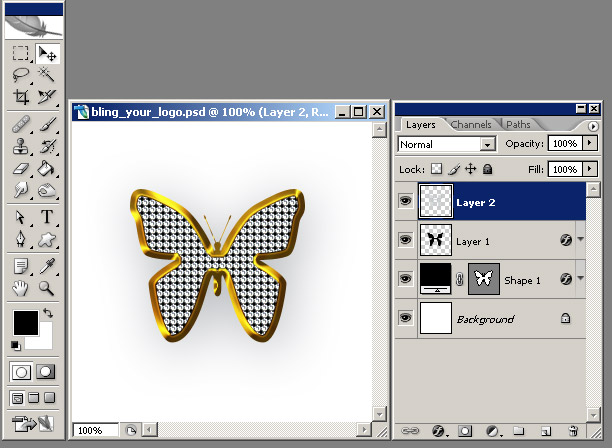
Task: Reset to default colors icon
Action: (x=16, y=345)
